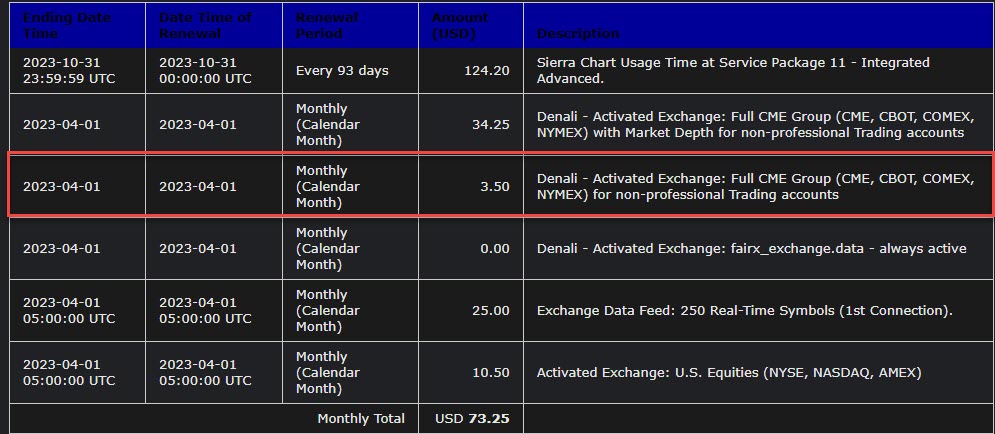Click the U.S. Equities activated exchange description

(x=728, y=372)
